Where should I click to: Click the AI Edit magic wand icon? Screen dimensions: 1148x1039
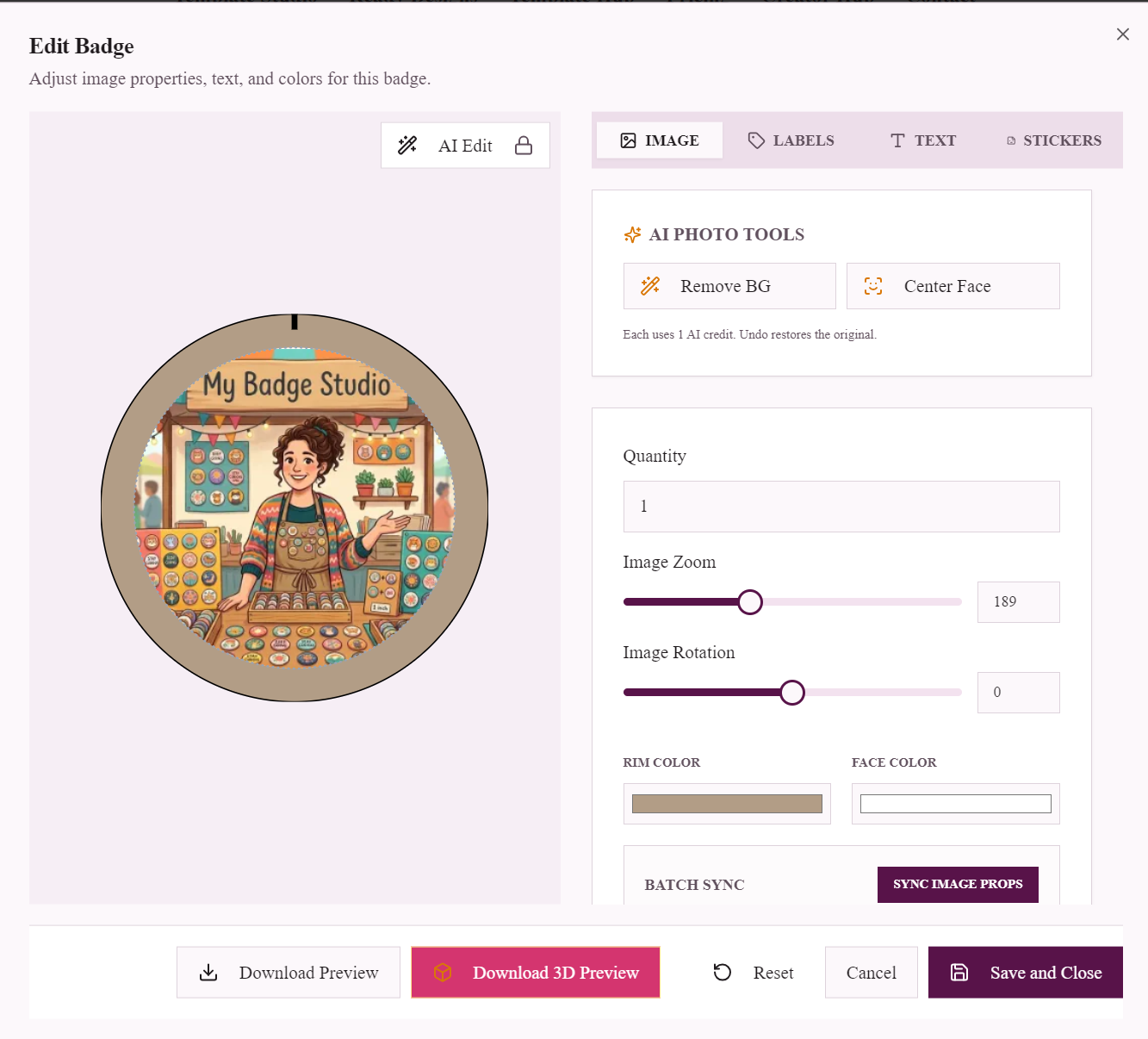[x=407, y=146]
